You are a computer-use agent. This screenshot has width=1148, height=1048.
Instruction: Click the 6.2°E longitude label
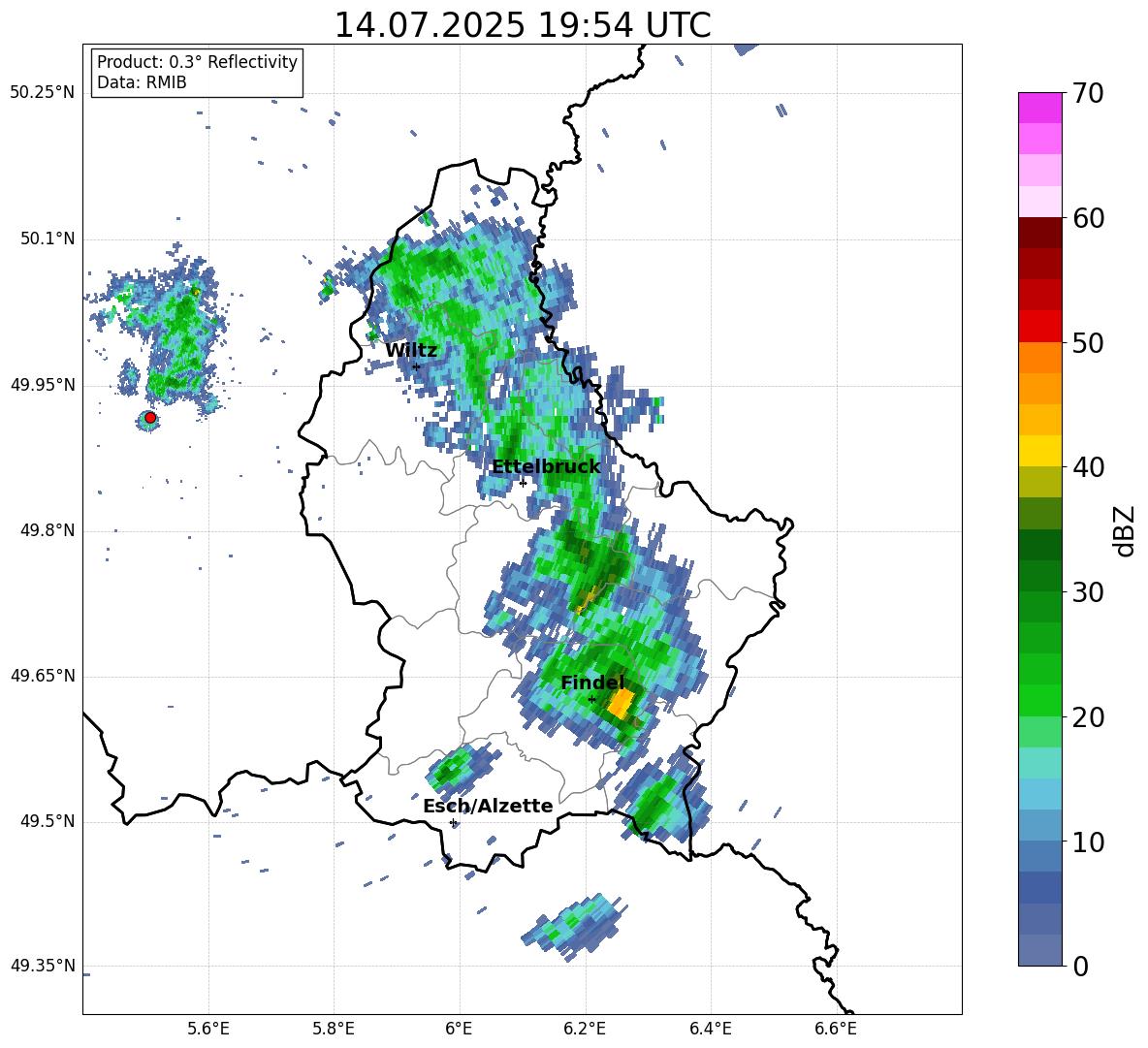[585, 1029]
